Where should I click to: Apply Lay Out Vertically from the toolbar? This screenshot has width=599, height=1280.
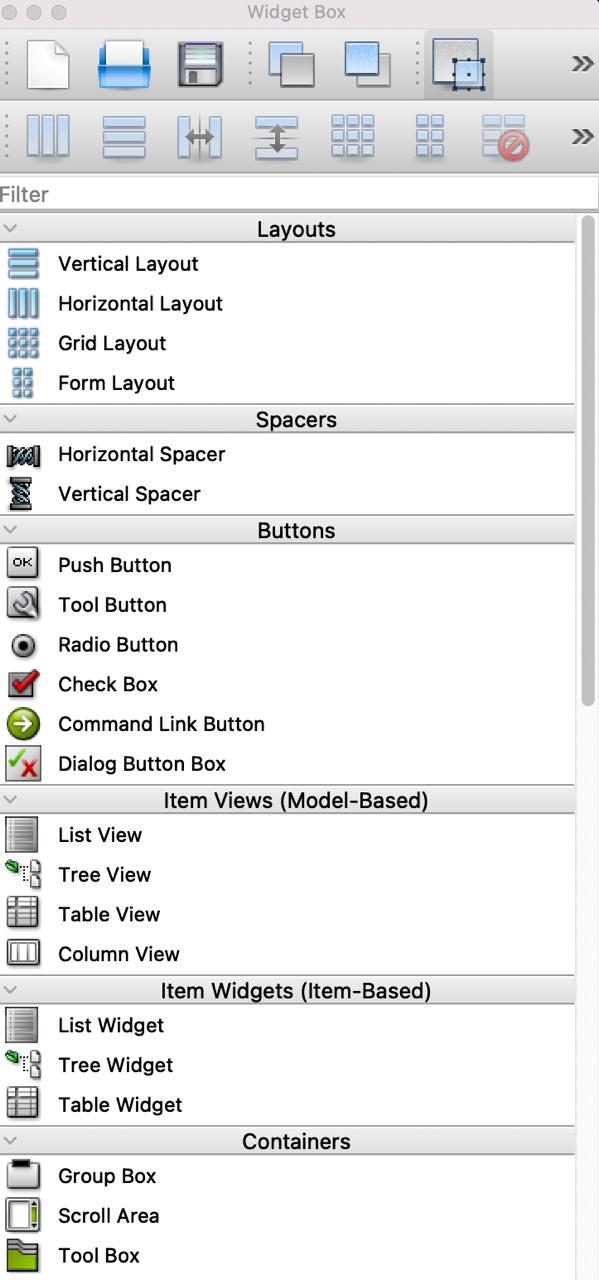[124, 137]
